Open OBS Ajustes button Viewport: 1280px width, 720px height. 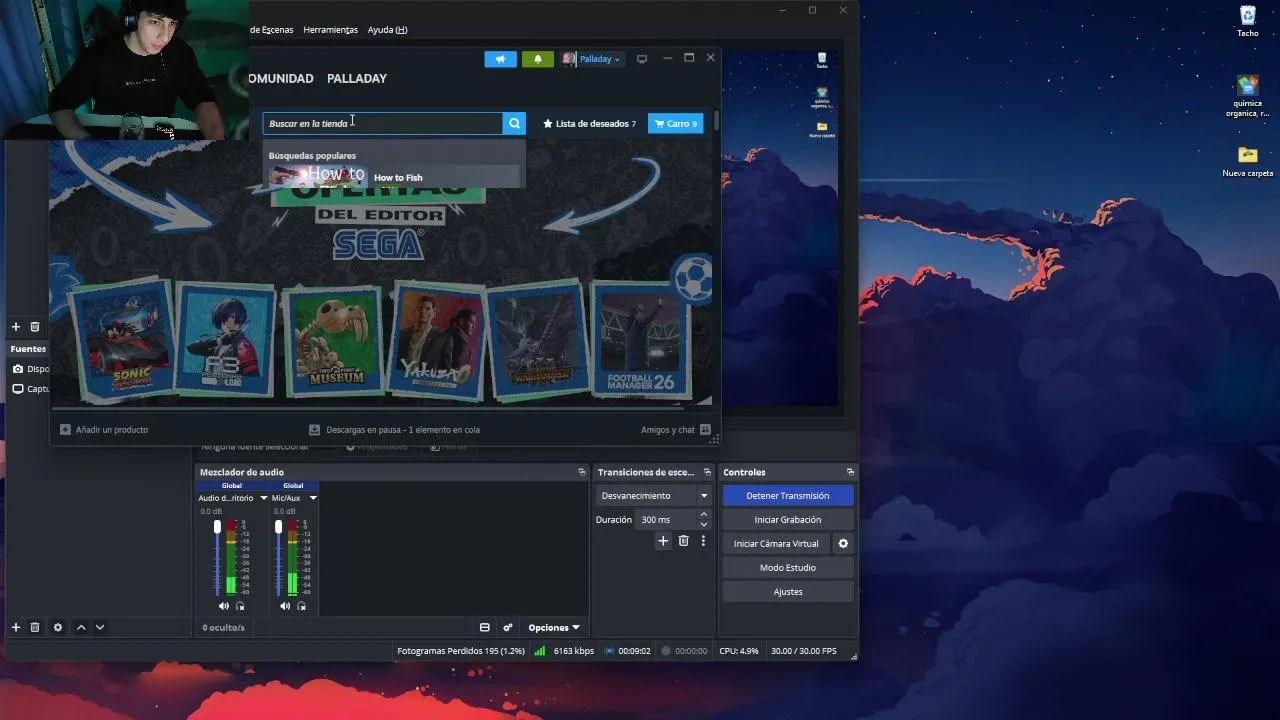[788, 592]
